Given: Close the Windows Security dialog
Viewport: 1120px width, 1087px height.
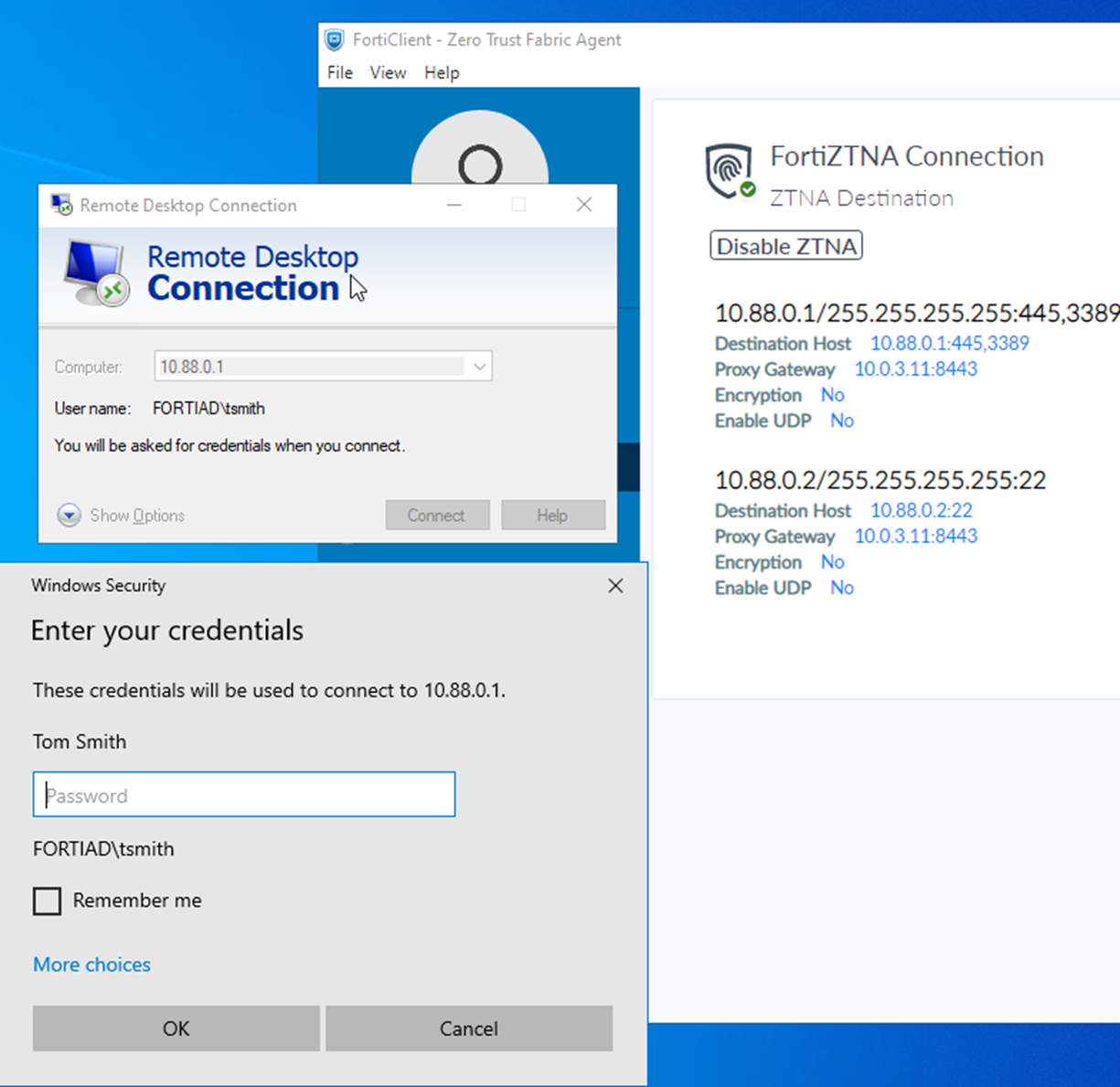Looking at the screenshot, I should coord(616,585).
